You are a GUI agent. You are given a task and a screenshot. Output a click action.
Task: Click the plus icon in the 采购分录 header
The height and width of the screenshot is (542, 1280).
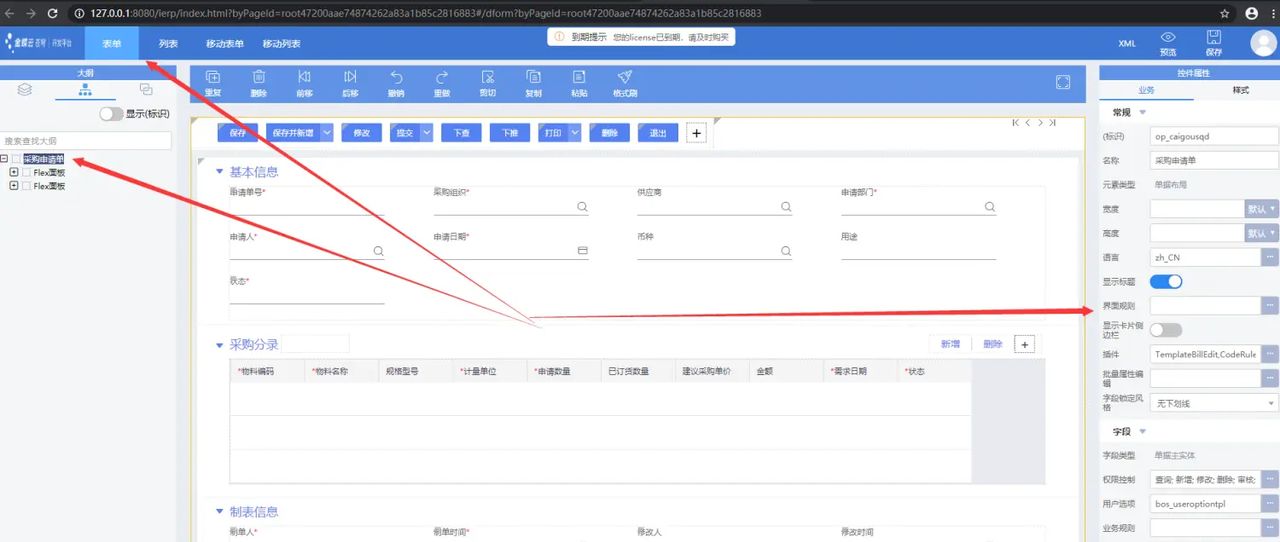click(x=1024, y=344)
